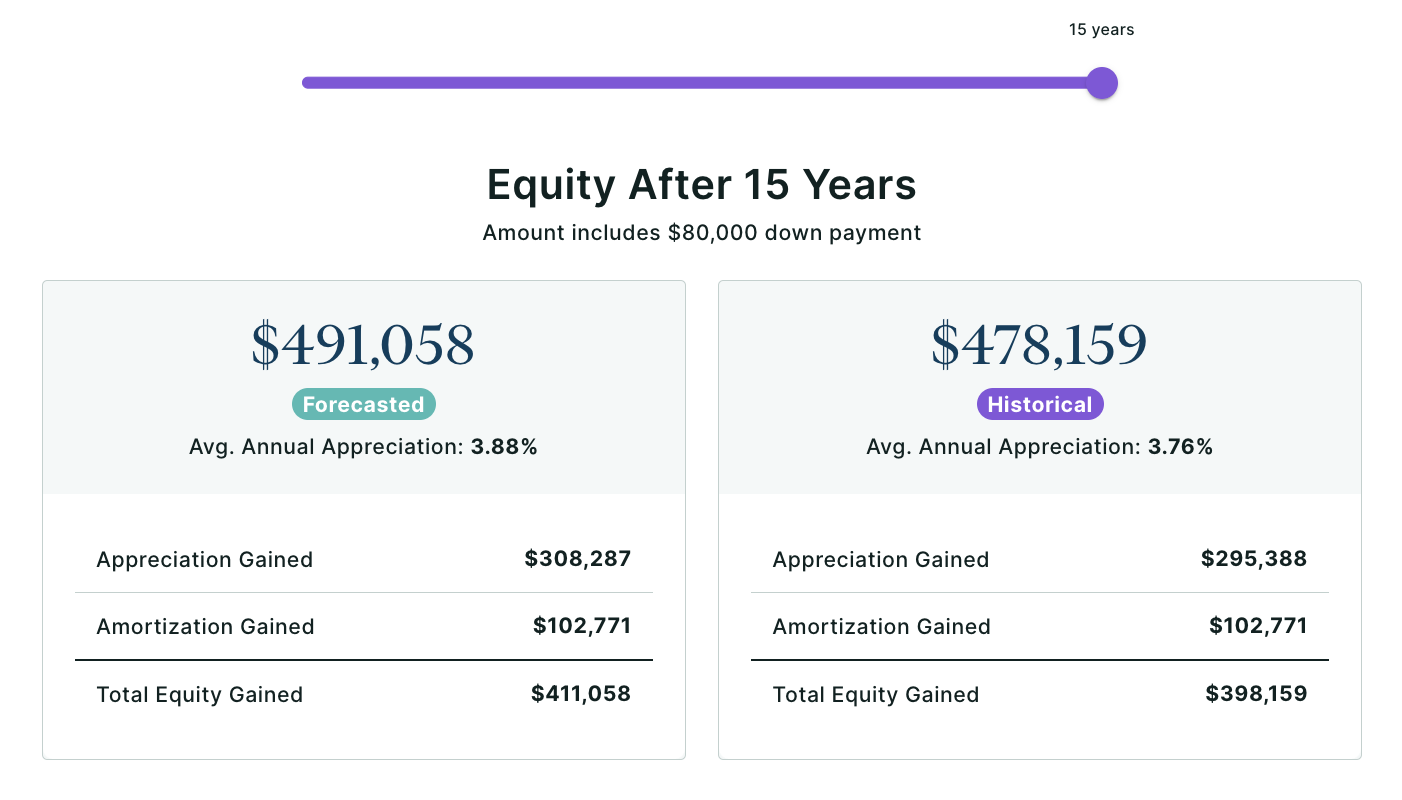The height and width of the screenshot is (800, 1402).
Task: Click Total Equity Gained label in the Historical card
Action: (x=876, y=695)
